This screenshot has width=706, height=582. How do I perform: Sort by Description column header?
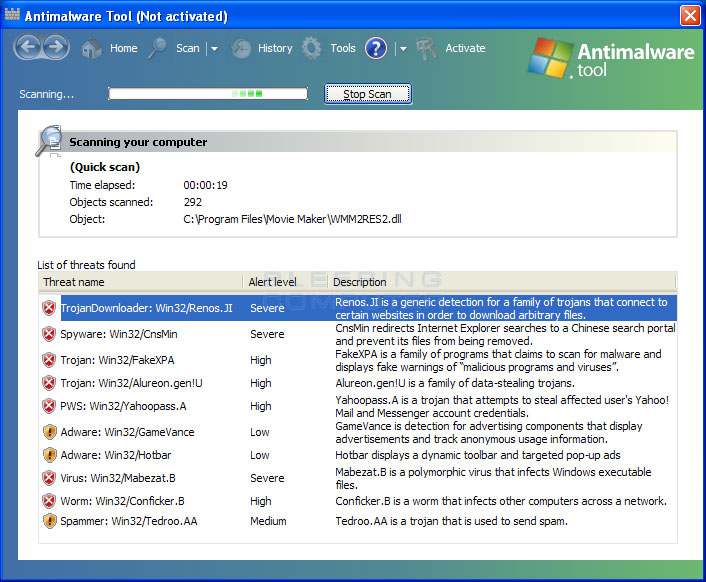[502, 282]
